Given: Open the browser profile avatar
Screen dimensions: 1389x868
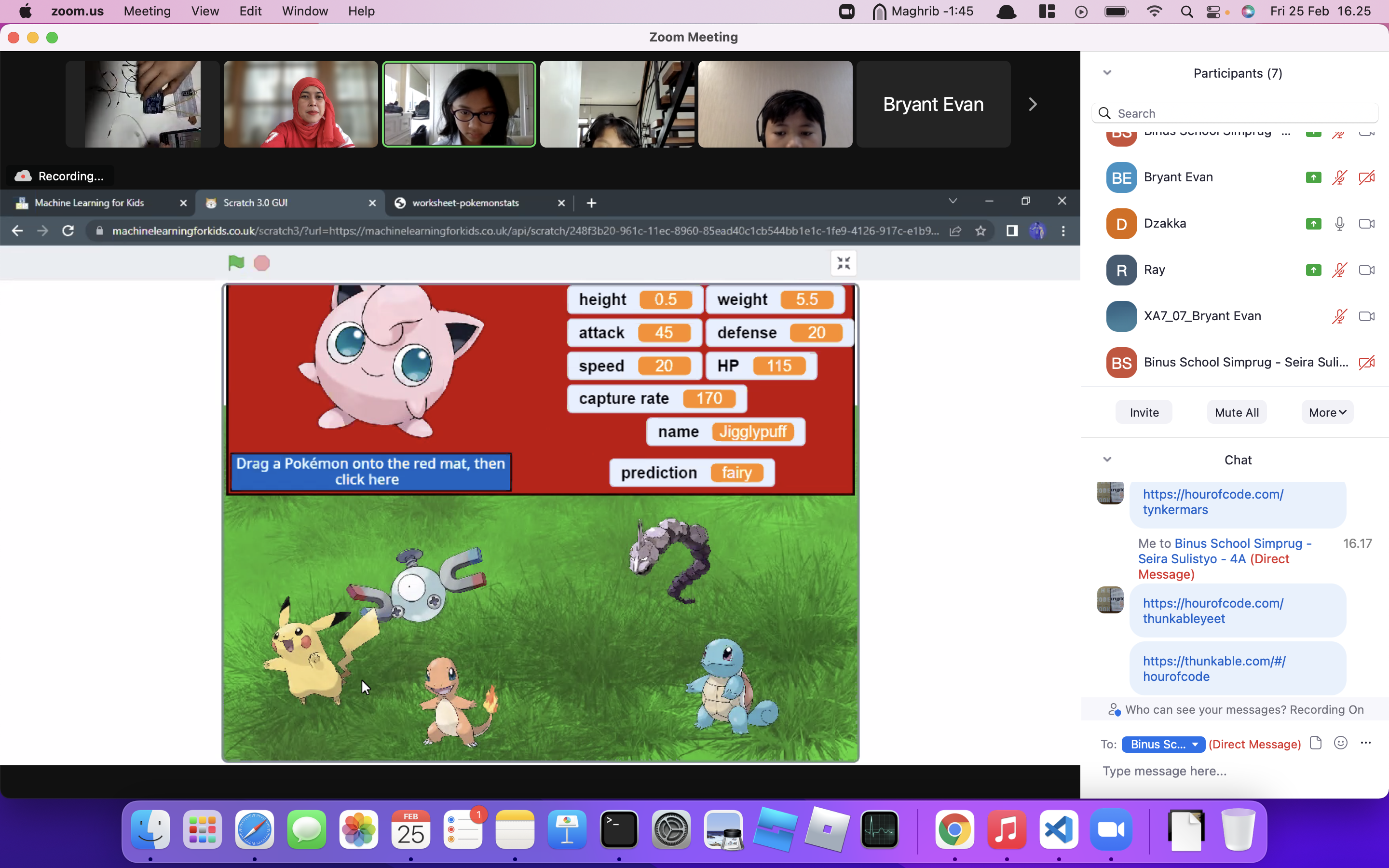Looking at the screenshot, I should tap(1037, 231).
